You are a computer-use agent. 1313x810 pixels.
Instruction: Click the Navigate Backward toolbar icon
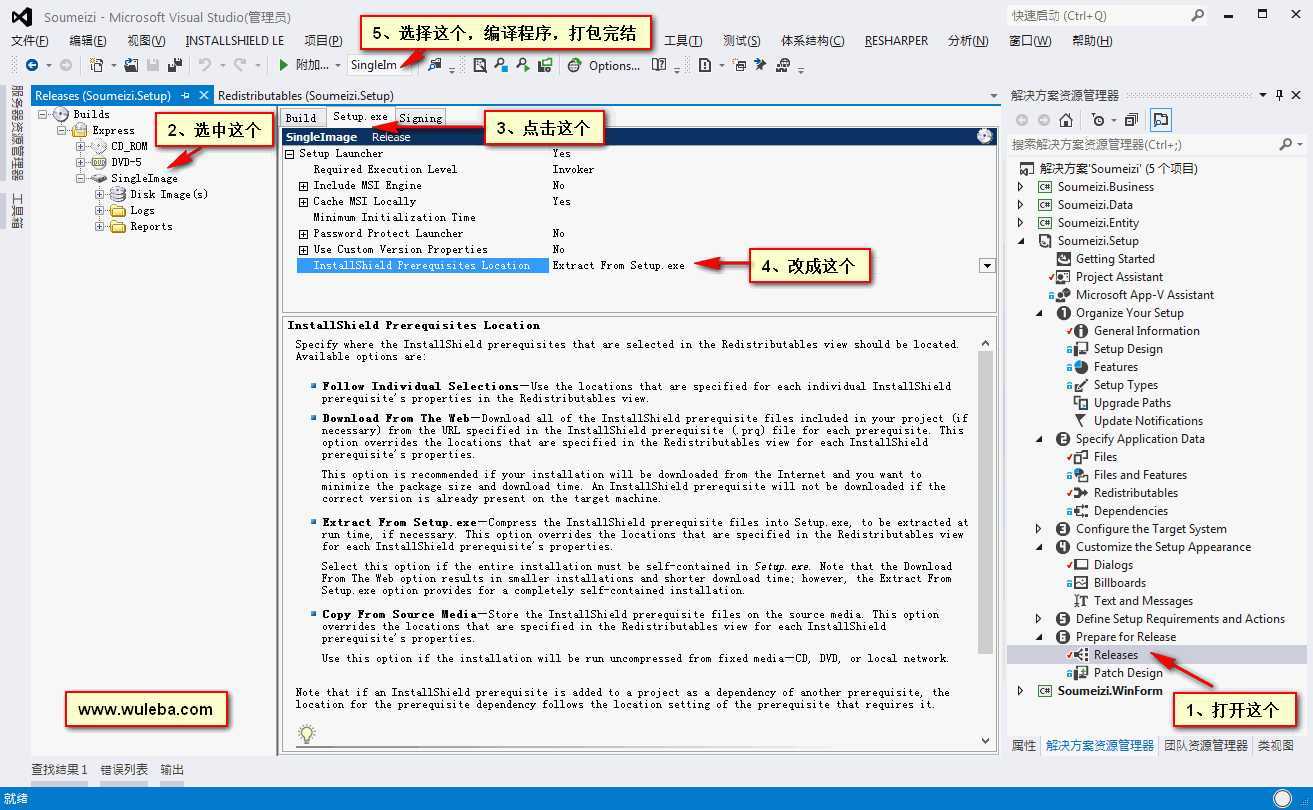click(x=32, y=65)
